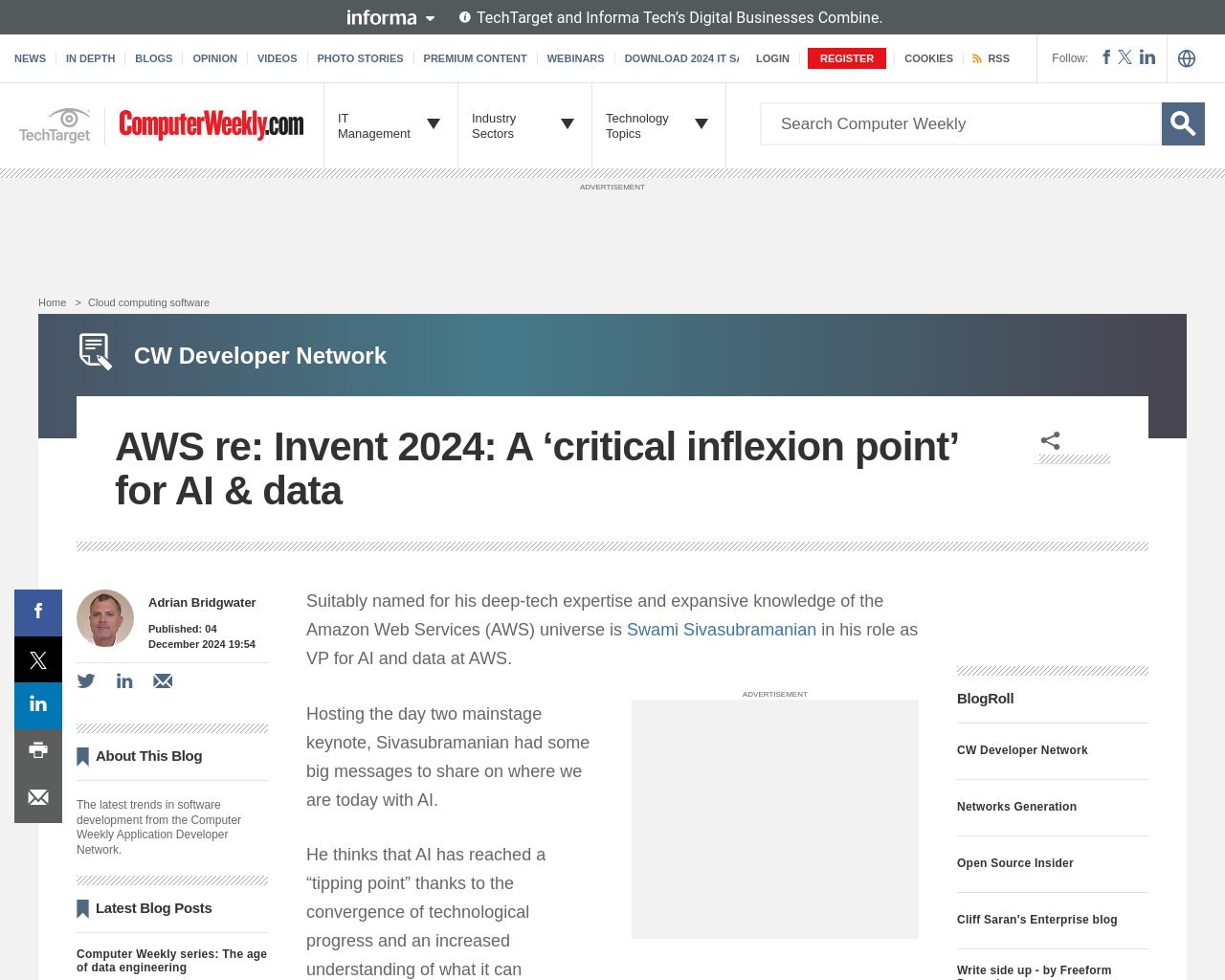The image size is (1225, 980).
Task: Go to Home breadcrumb
Action: (x=52, y=302)
